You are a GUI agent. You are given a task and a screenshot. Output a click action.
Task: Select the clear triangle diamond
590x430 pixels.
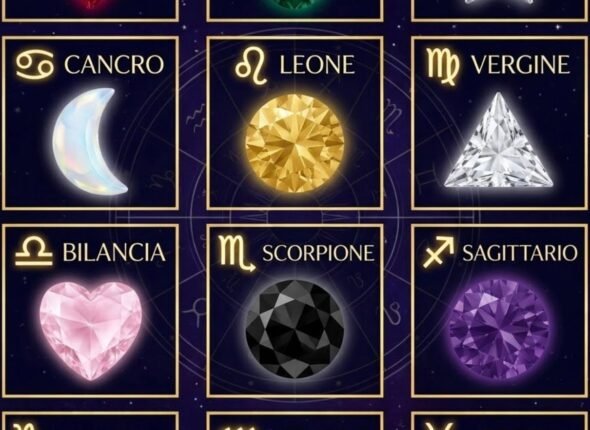click(499, 140)
